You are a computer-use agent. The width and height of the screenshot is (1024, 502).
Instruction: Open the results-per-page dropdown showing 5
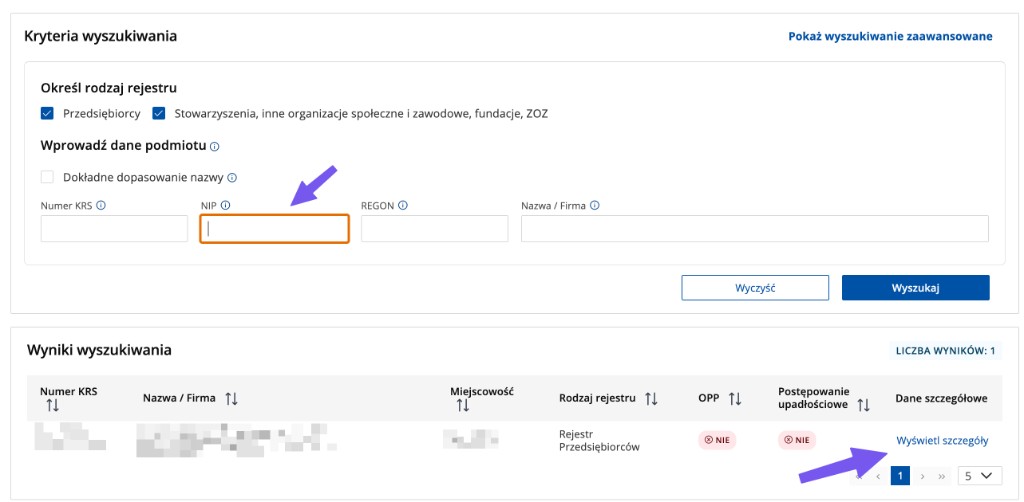980,476
